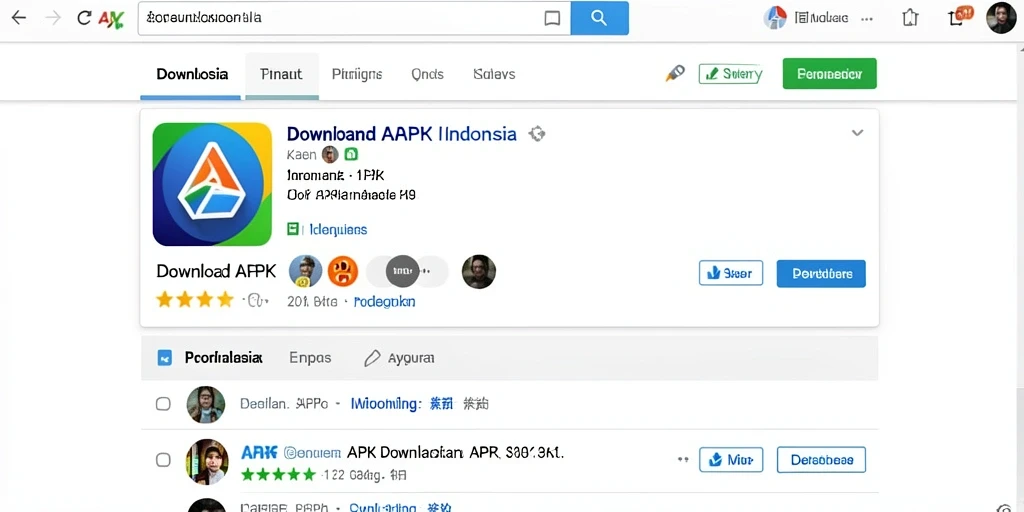Switch to the Pinaut tab
The image size is (1024, 512).
(x=281, y=74)
